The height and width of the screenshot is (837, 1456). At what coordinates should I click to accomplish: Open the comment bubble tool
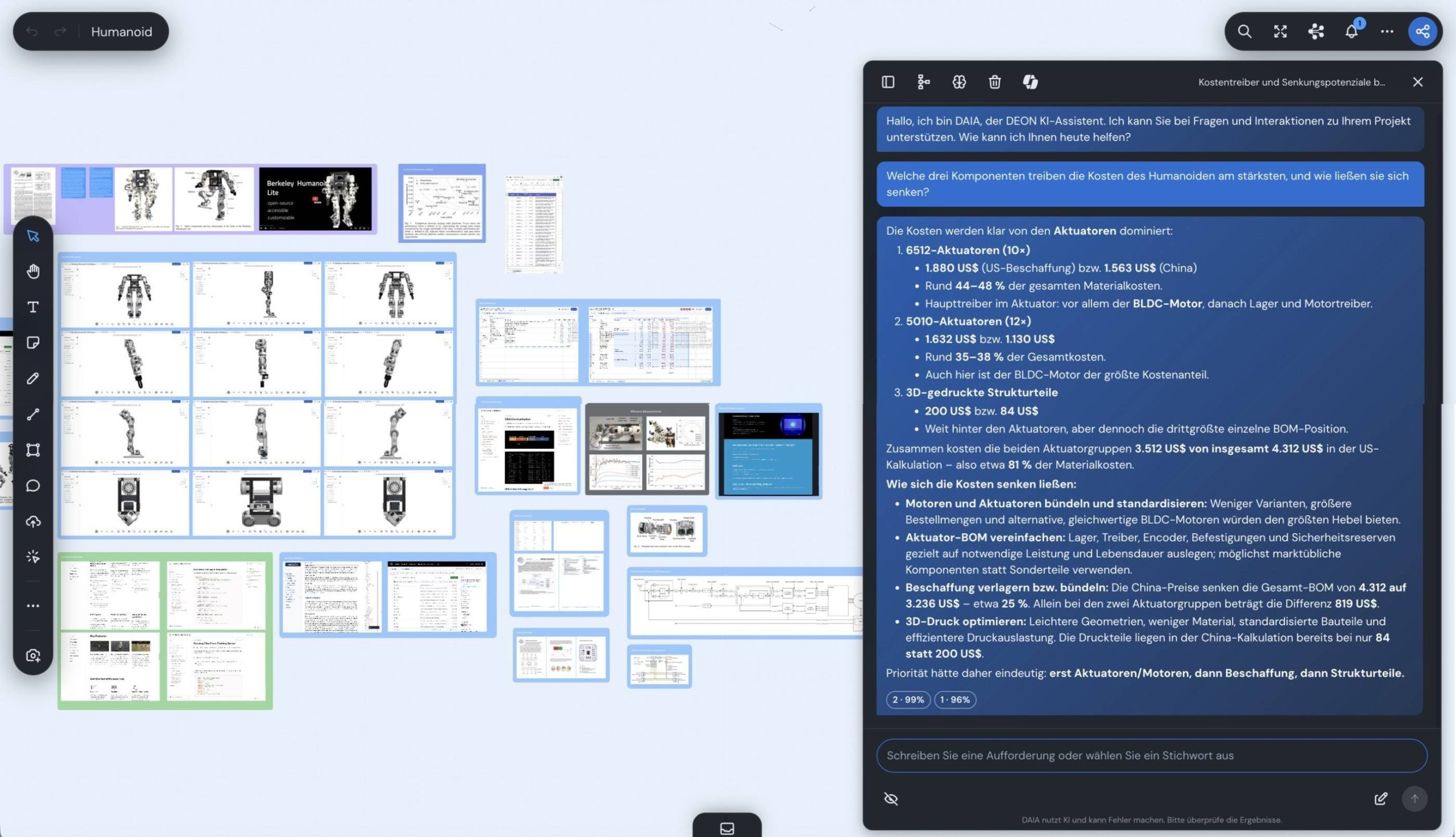coord(33,486)
